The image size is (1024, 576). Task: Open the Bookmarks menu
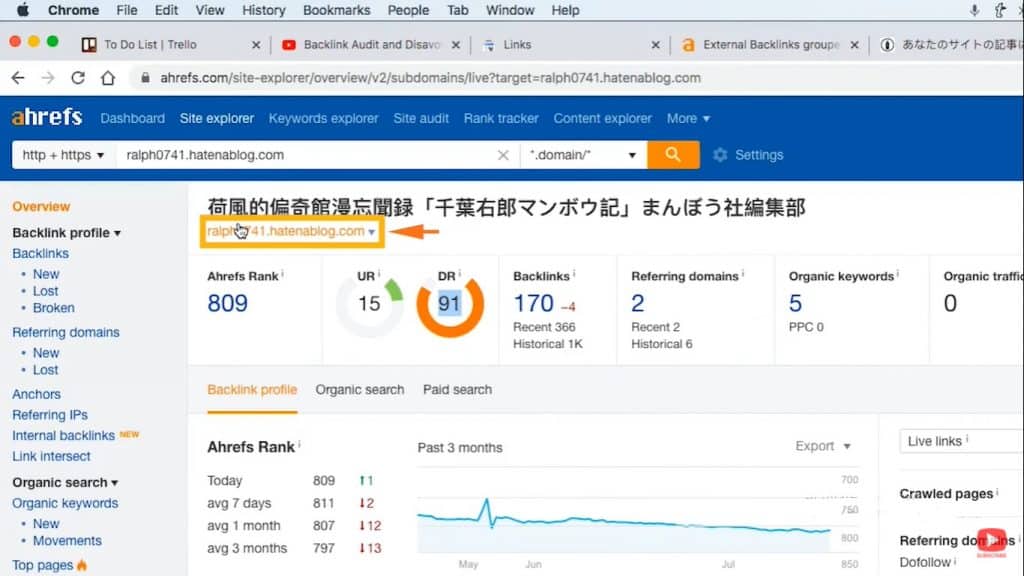coord(336,10)
